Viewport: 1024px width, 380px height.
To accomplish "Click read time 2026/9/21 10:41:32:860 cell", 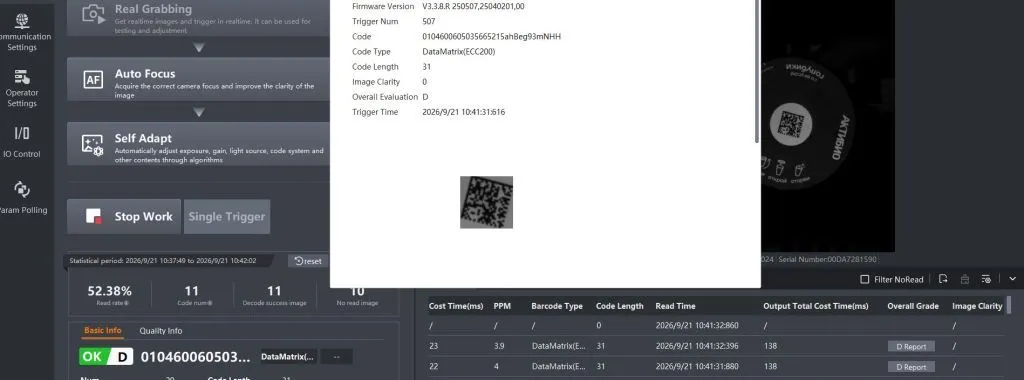I will point(697,326).
